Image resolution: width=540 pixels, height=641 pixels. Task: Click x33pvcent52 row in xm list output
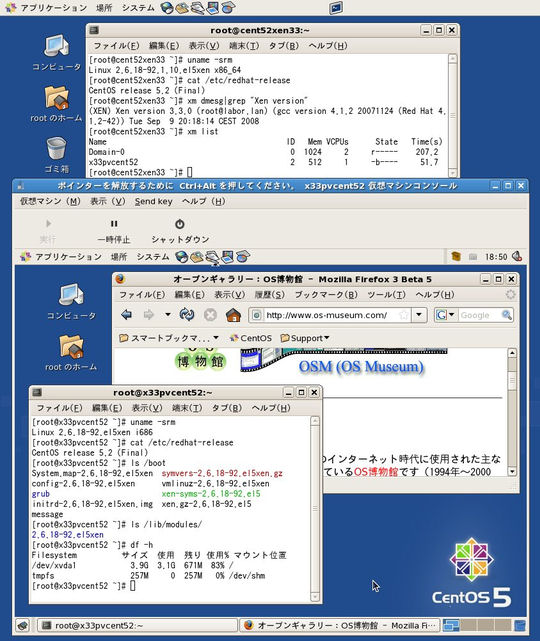point(264,162)
